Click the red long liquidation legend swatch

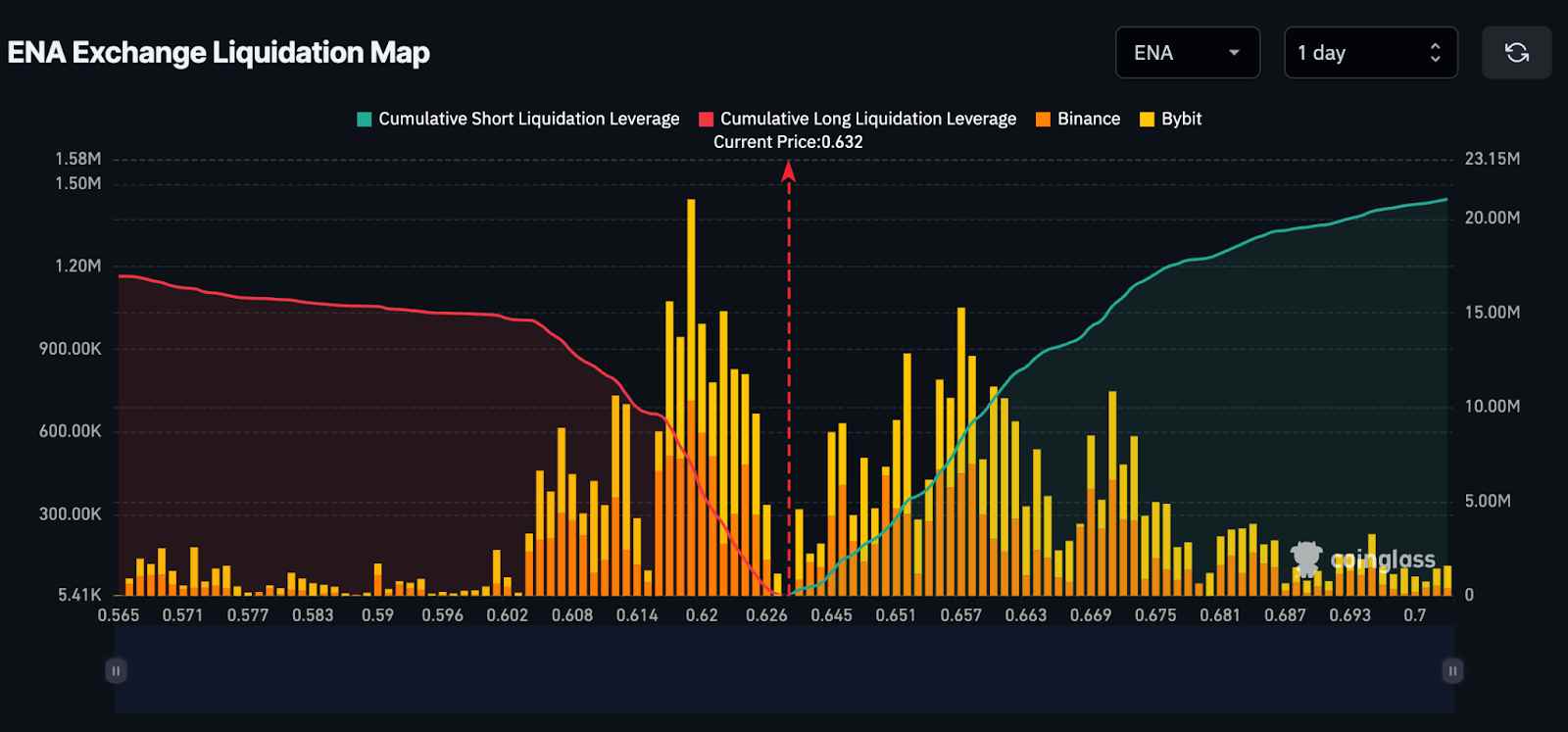(x=706, y=119)
